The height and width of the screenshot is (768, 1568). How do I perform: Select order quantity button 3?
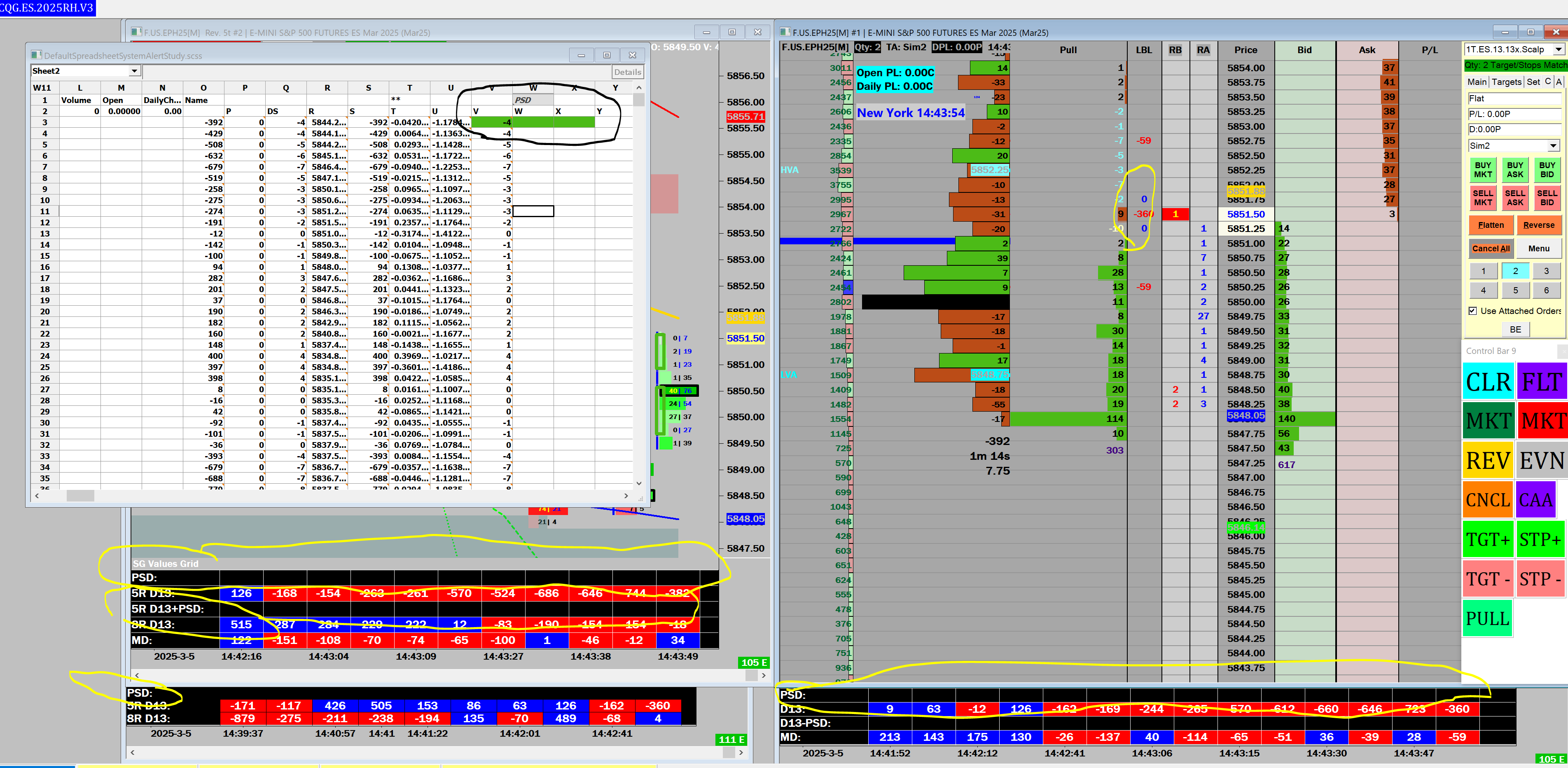point(1546,271)
